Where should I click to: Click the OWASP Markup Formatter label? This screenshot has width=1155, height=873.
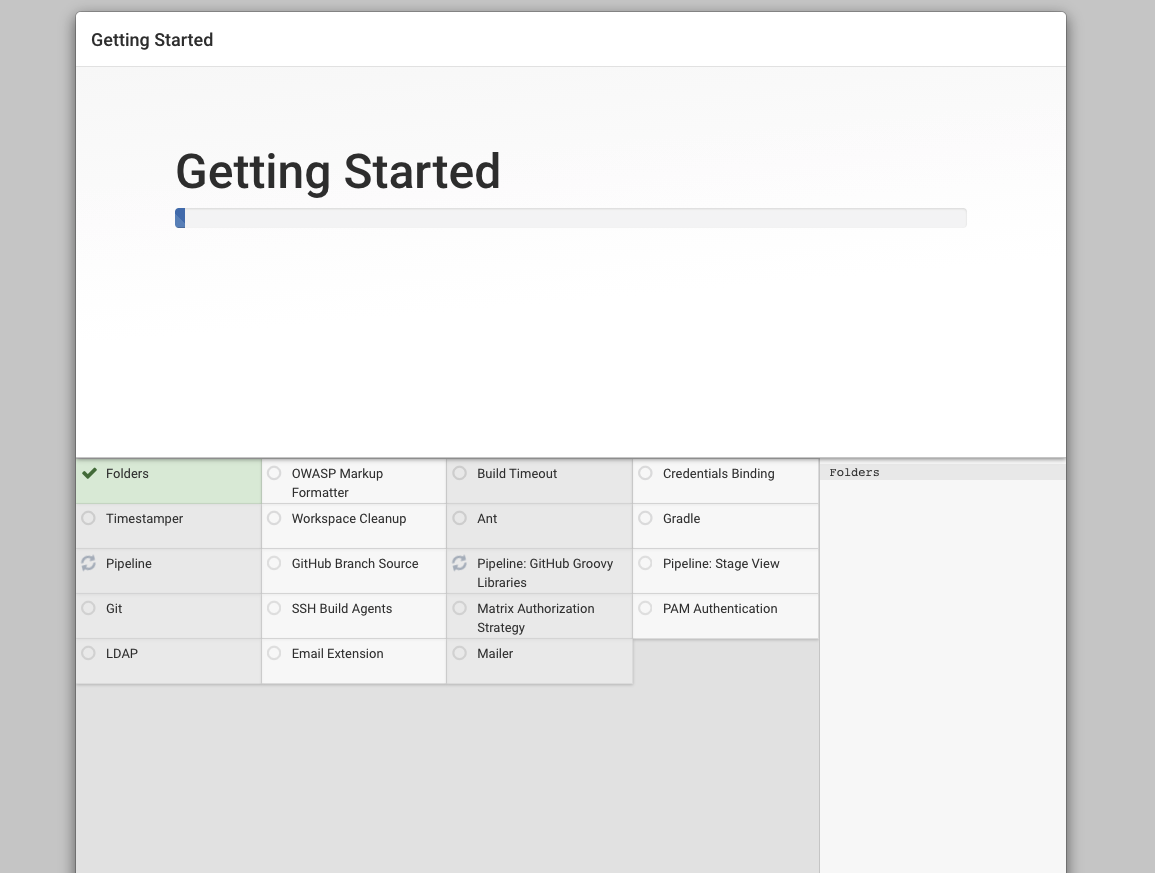(337, 483)
